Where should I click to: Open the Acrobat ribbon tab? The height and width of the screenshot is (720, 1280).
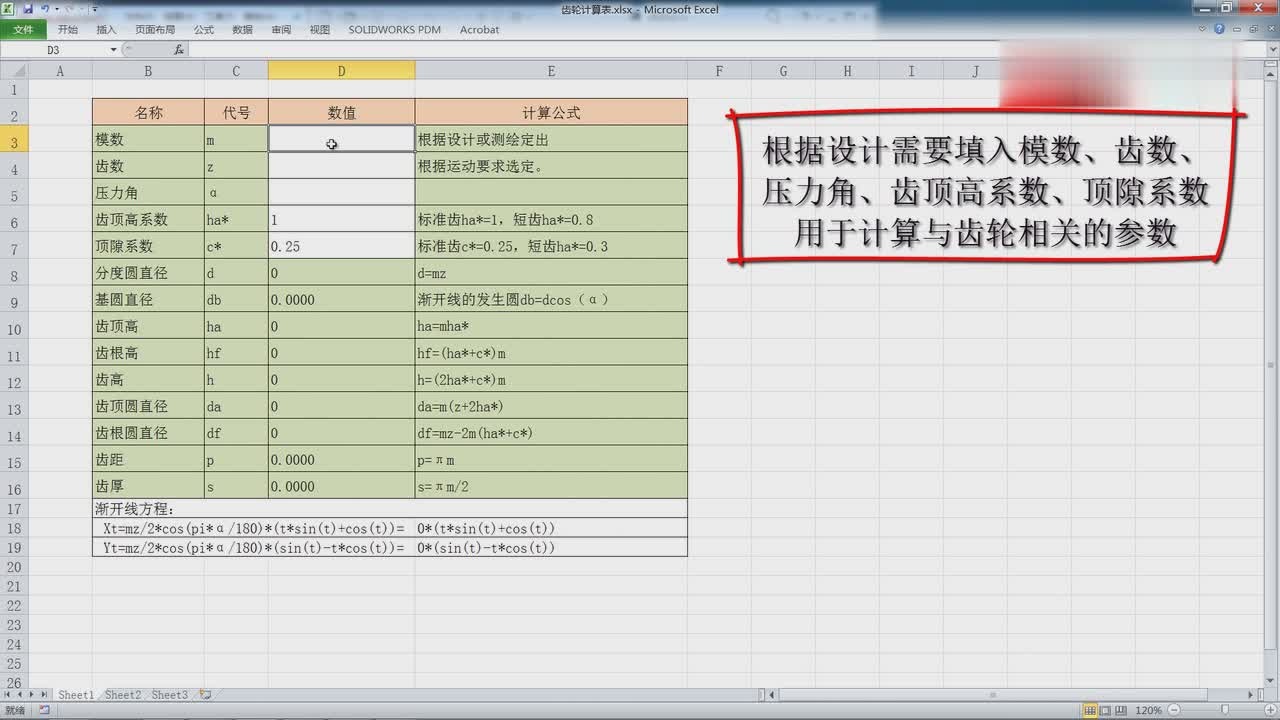coord(479,30)
